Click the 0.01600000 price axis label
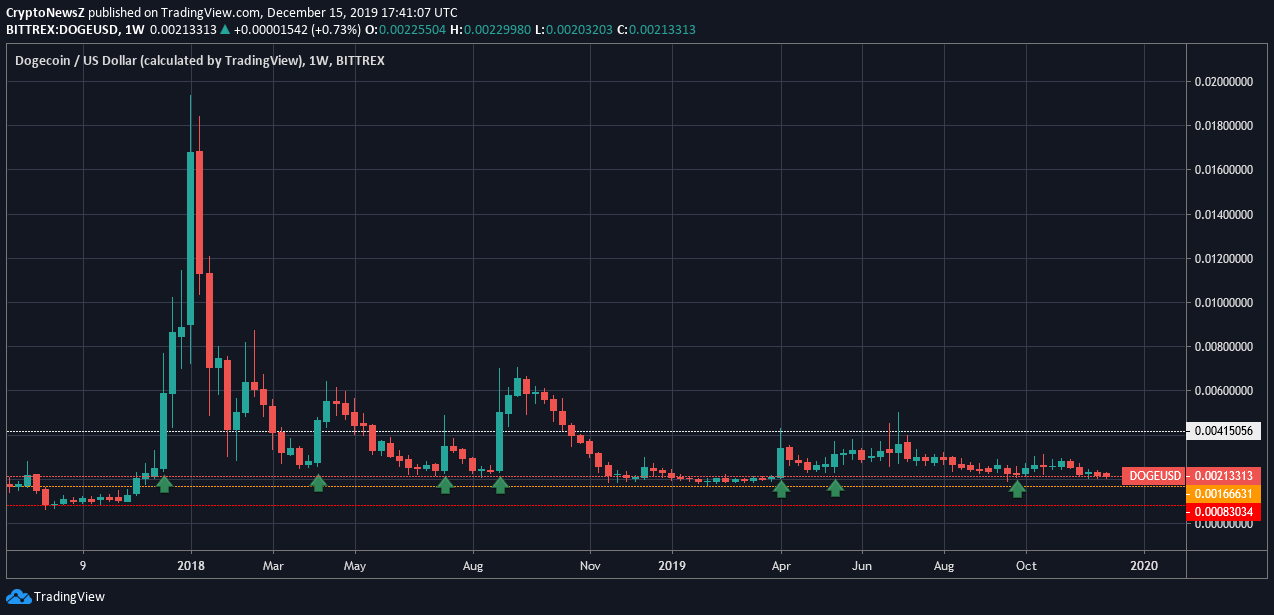 click(1225, 170)
